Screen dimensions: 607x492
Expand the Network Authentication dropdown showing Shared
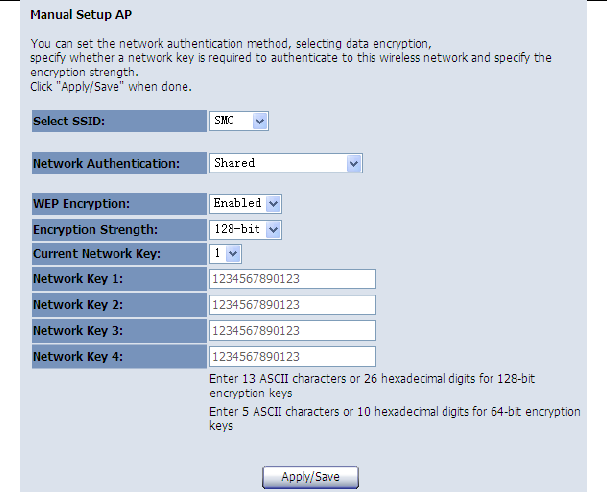285,163
